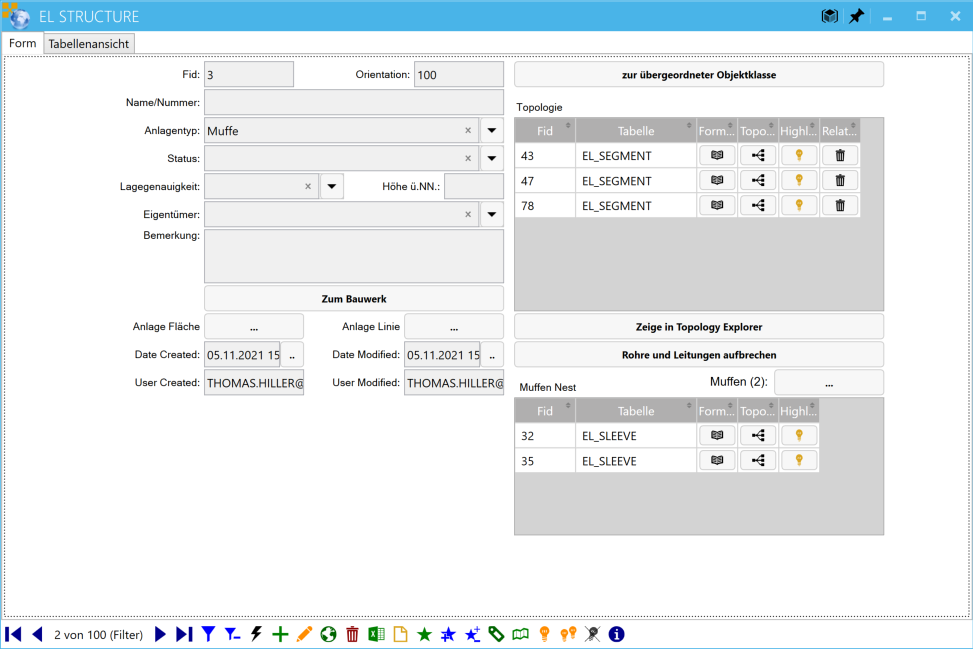Open topology for EL_SEGMENT Fid 47
This screenshot has width=973, height=649.
pos(757,181)
